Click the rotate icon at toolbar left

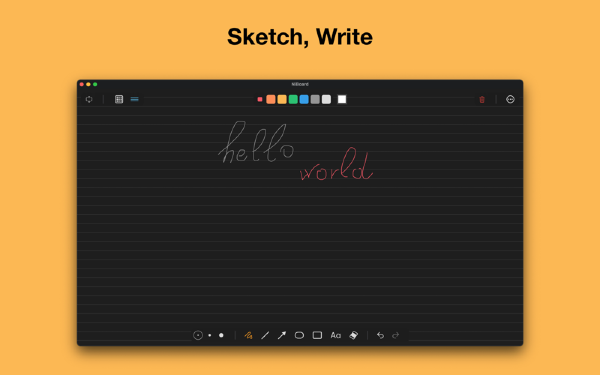[x=89, y=99]
